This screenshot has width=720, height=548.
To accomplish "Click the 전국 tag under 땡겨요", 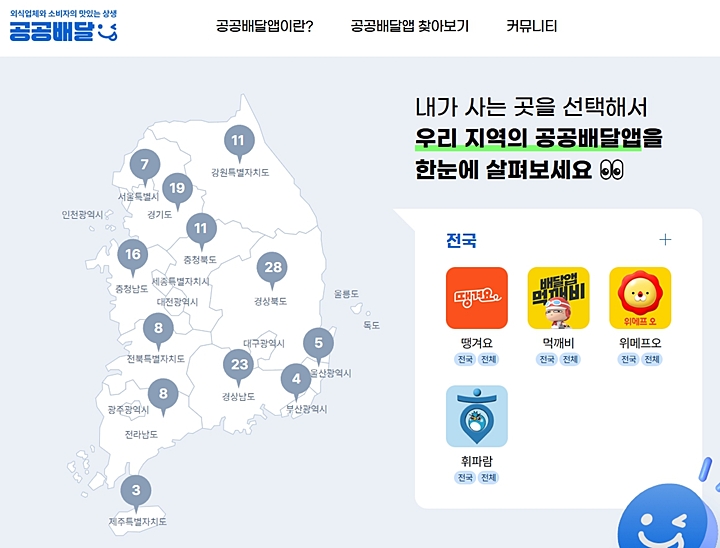I will (x=465, y=359).
